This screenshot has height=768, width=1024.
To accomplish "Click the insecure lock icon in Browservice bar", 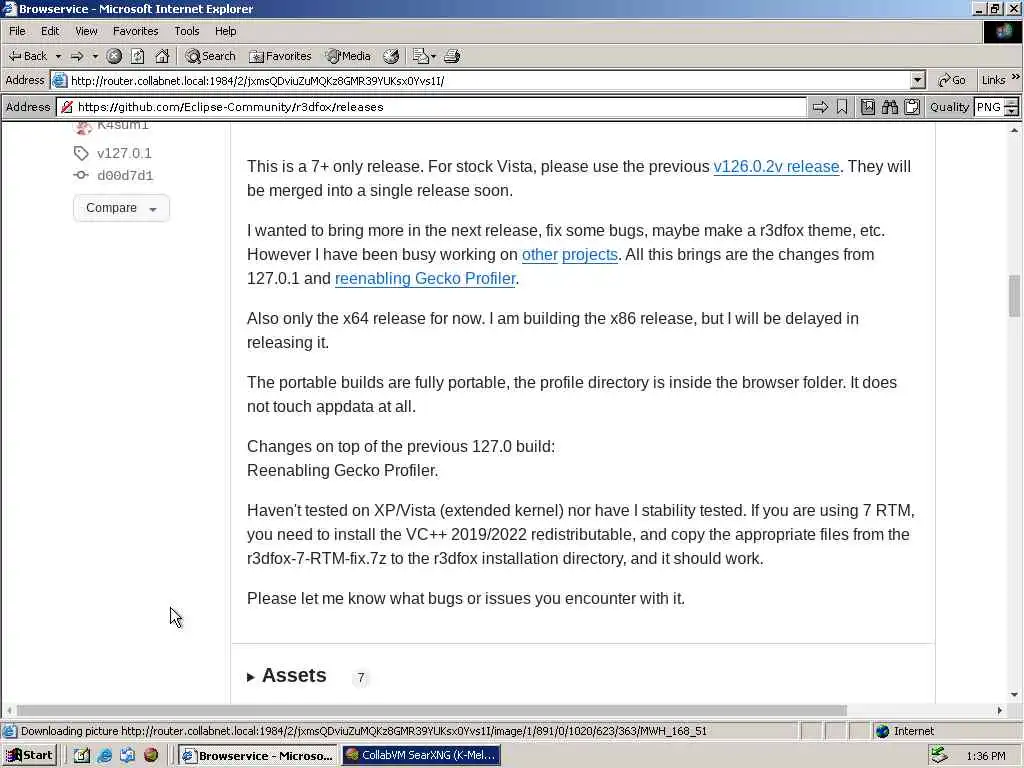I will click(67, 107).
